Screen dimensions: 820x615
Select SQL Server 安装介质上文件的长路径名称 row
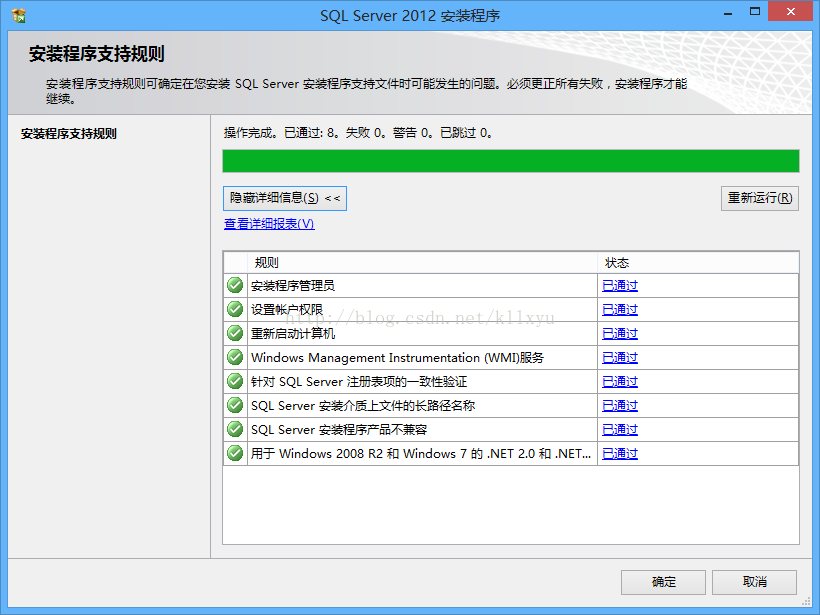click(x=511, y=406)
